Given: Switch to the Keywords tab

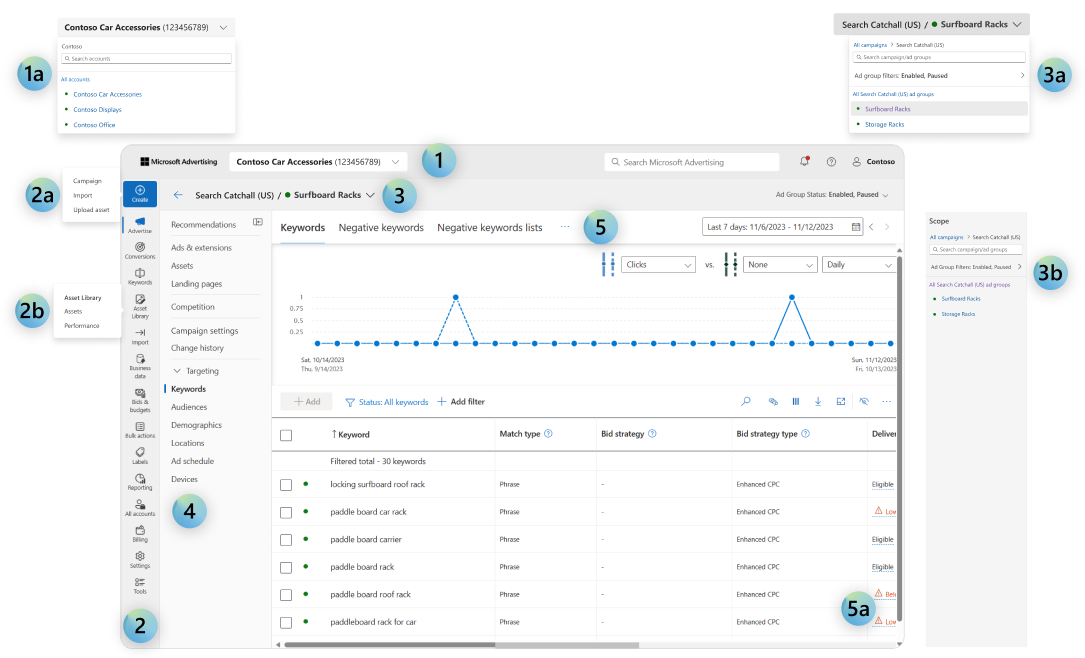Looking at the screenshot, I should tap(302, 228).
